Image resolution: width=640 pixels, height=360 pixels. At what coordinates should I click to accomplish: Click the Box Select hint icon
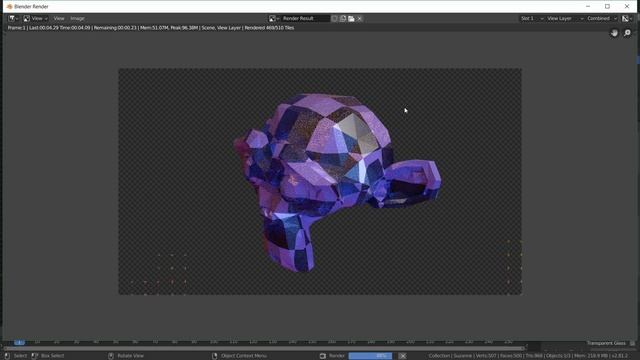coord(35,356)
